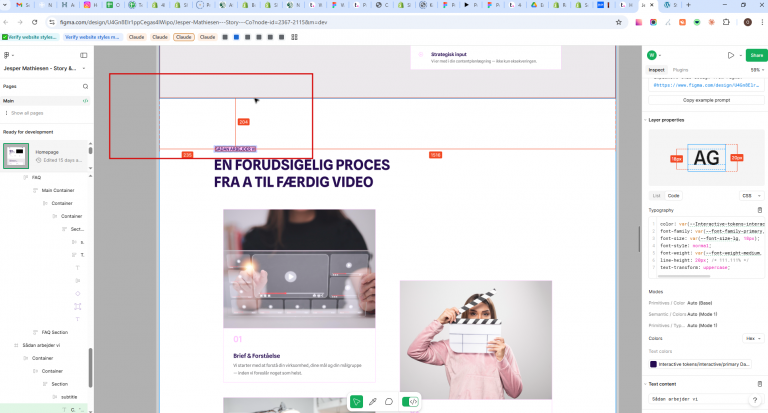Viewport: 768px width, 413px height.
Task: Open the Figma main menu icon
Action: [6, 55]
